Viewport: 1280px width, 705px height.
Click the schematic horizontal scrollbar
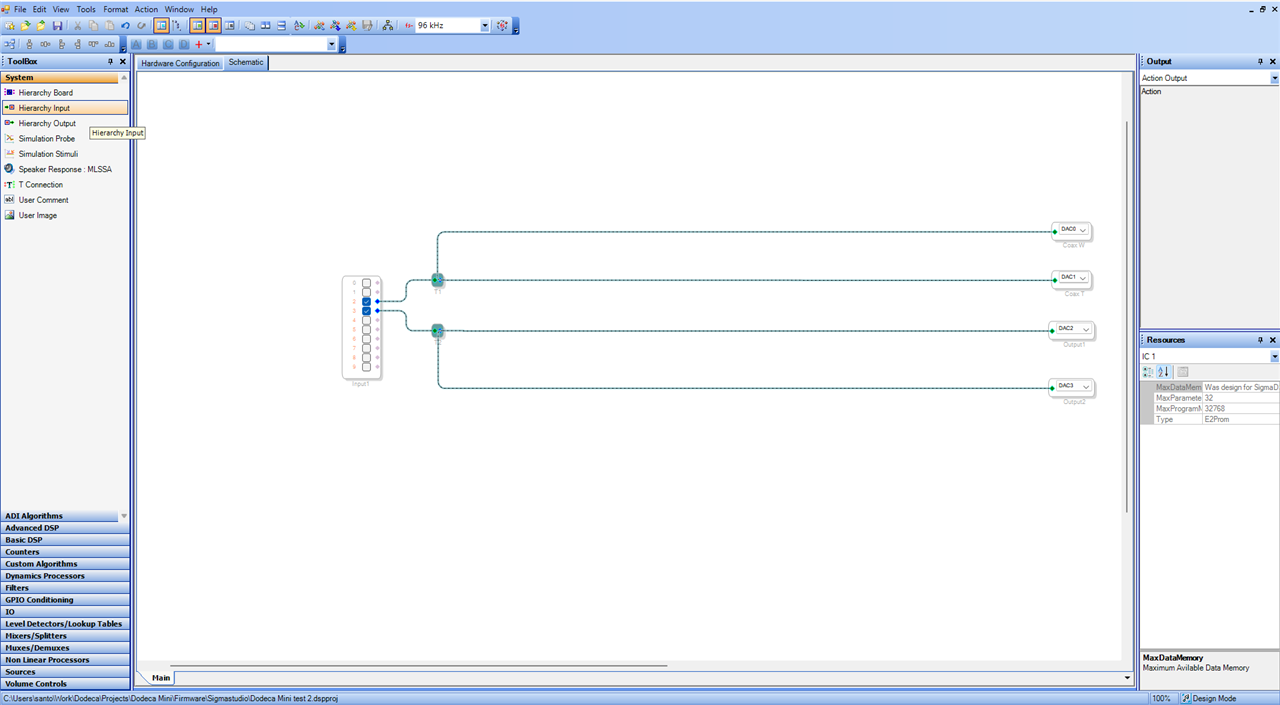click(x=418, y=665)
